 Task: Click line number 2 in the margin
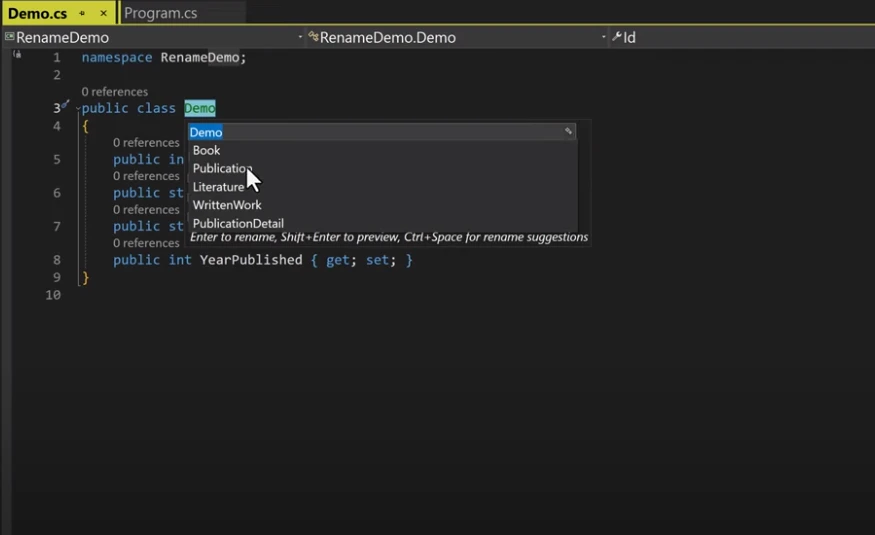pyautogui.click(x=57, y=75)
